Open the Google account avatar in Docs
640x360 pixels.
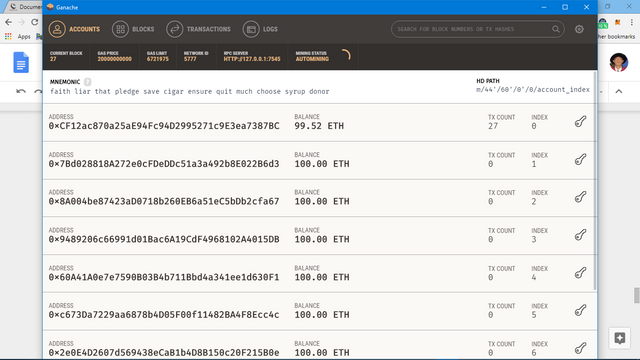(x=619, y=62)
